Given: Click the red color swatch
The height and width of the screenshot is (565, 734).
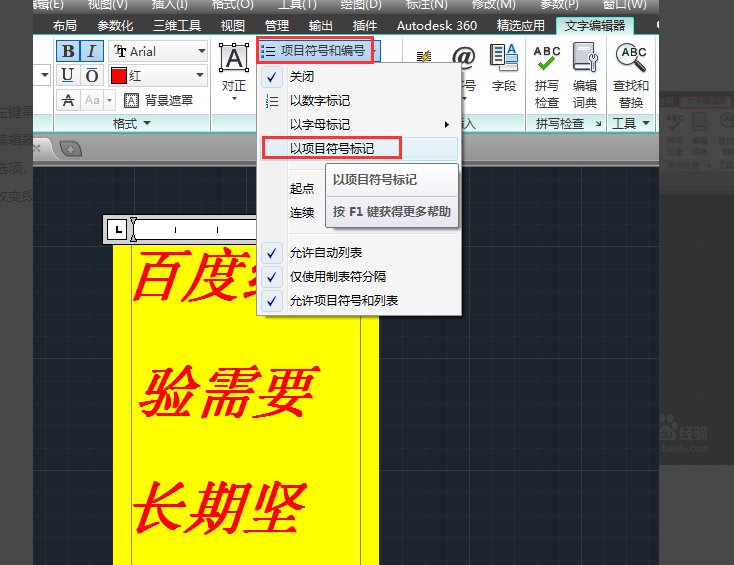Looking at the screenshot, I should pyautogui.click(x=118, y=75).
